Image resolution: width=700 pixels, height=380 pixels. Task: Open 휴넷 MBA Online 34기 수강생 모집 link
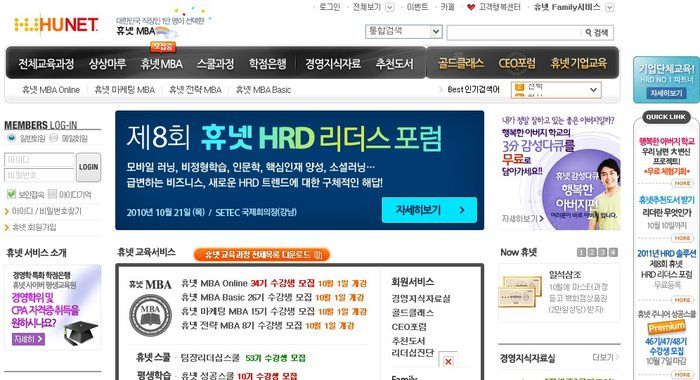[x=274, y=283]
